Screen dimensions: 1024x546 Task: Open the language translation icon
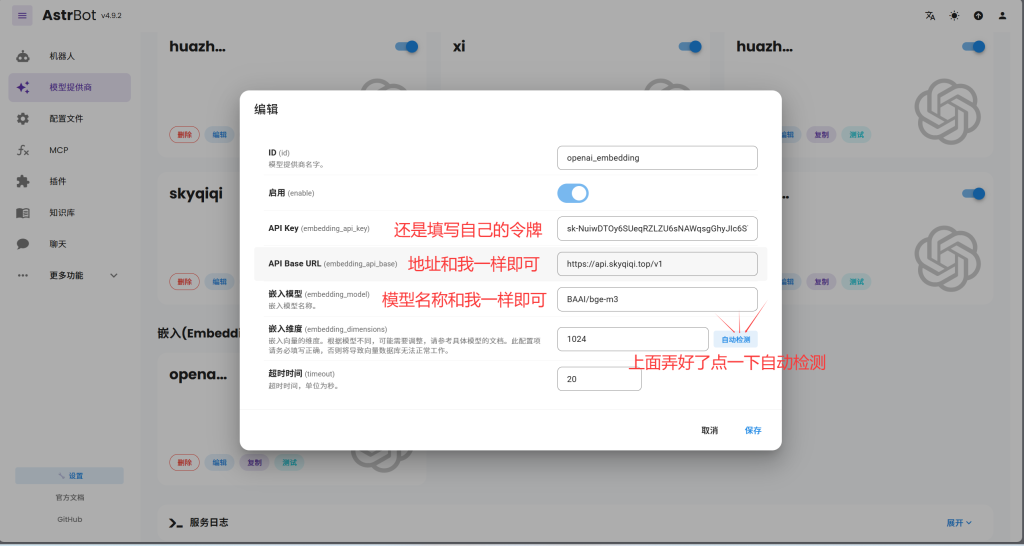click(930, 16)
